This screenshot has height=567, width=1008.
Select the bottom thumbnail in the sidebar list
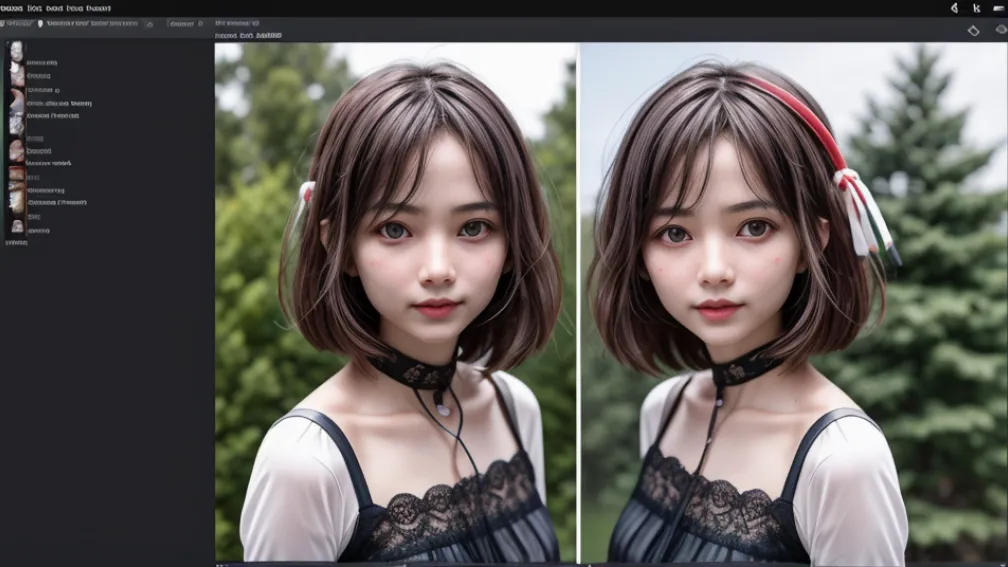tap(17, 226)
